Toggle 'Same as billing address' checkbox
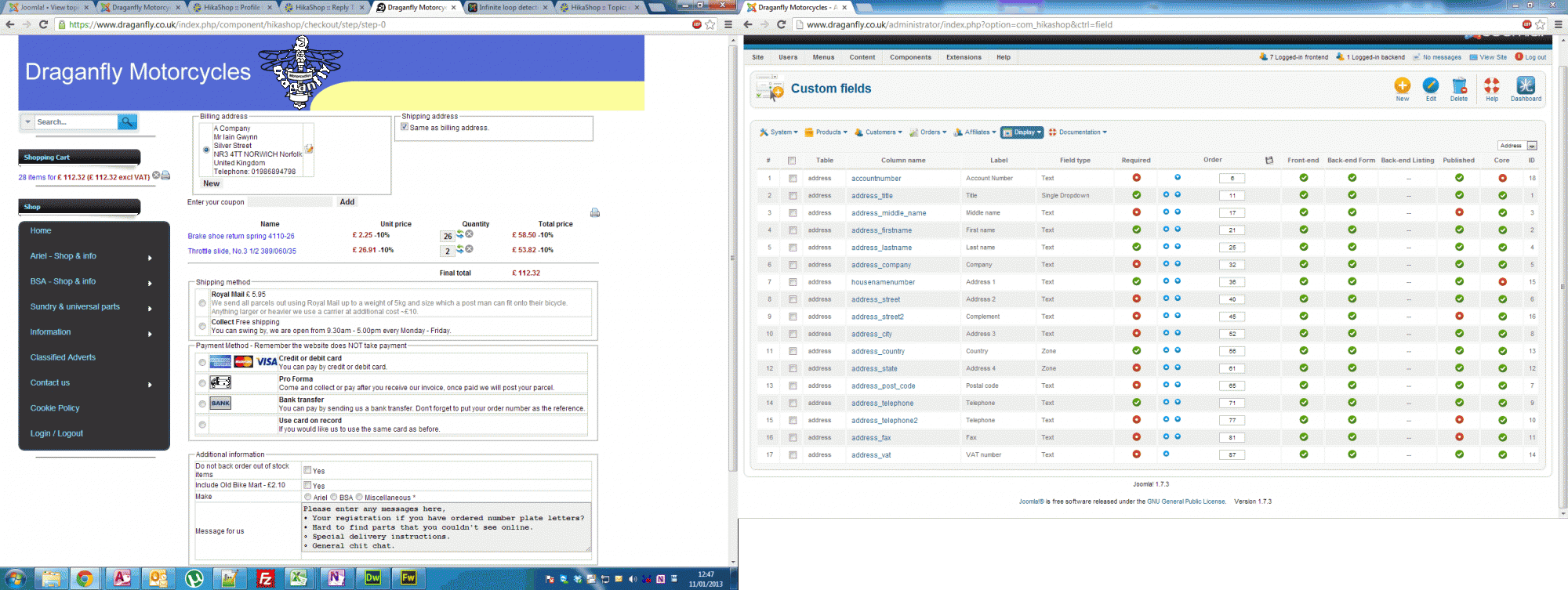Screen dimensions: 1568x590 tap(405, 127)
